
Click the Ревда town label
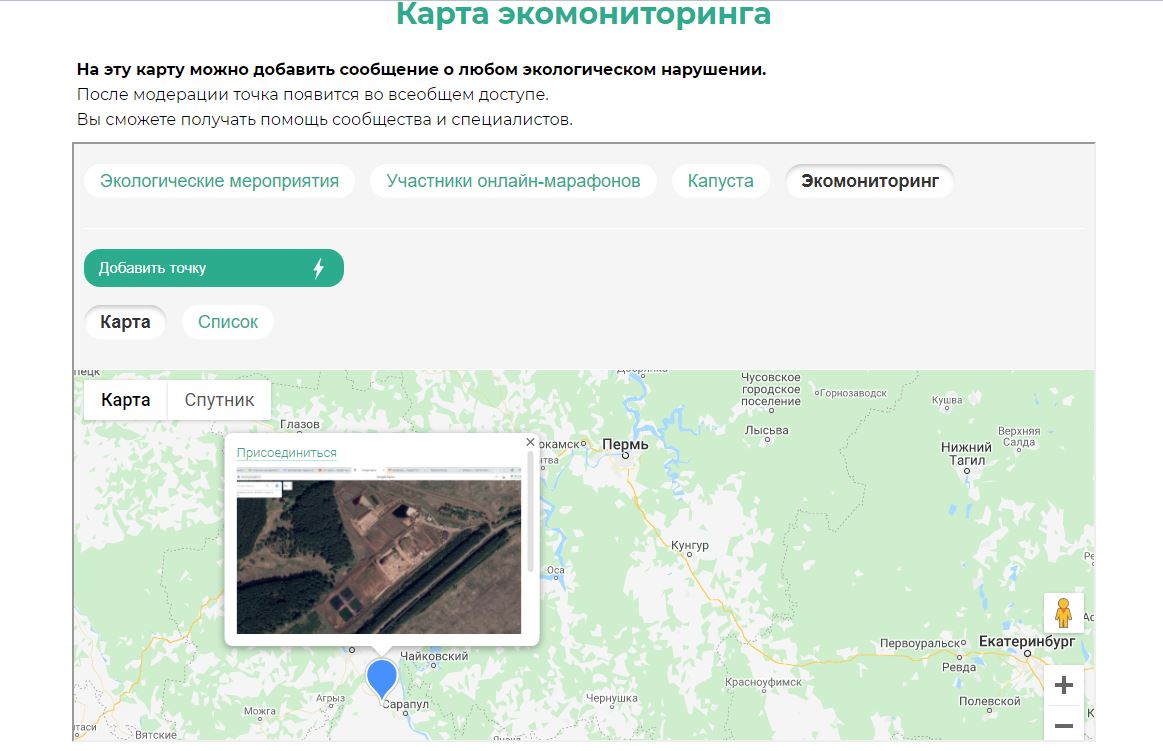[959, 667]
